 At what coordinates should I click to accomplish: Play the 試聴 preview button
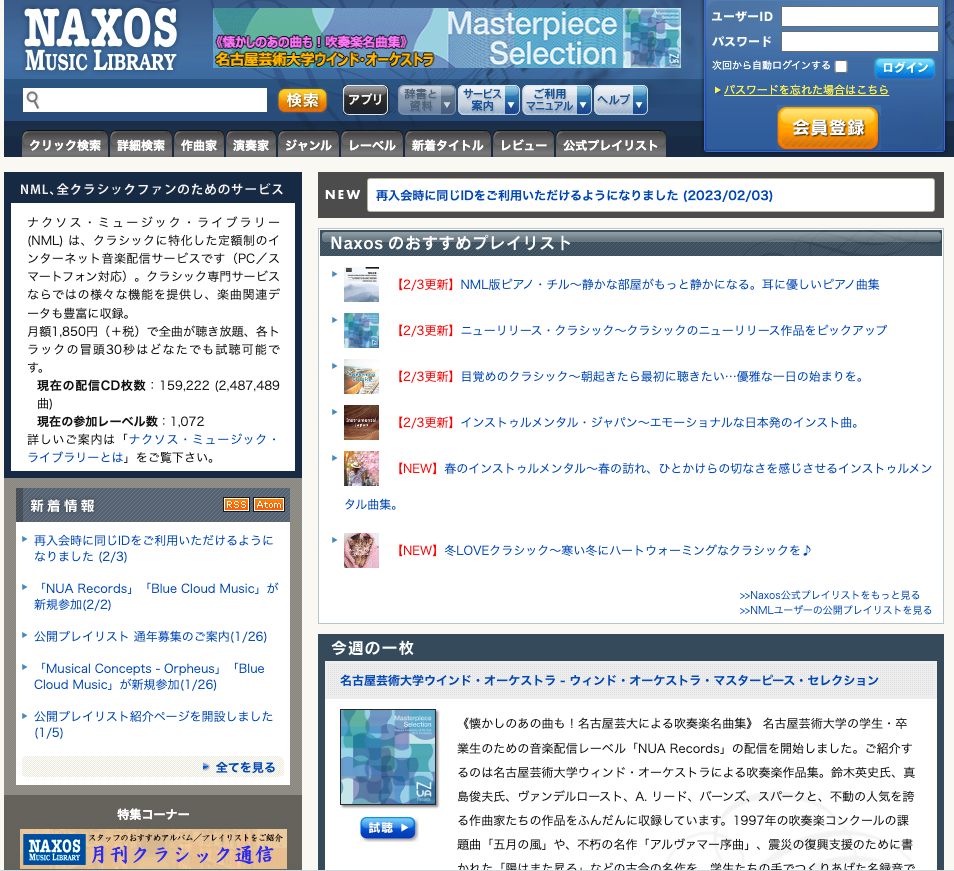(388, 828)
